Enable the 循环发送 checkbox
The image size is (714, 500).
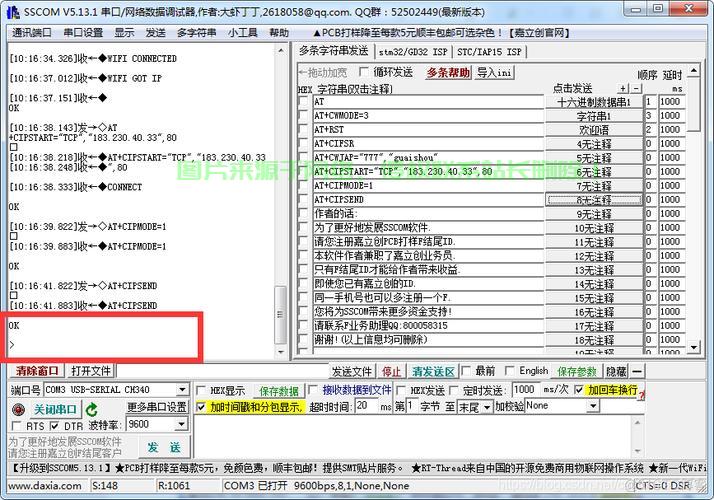[x=364, y=72]
